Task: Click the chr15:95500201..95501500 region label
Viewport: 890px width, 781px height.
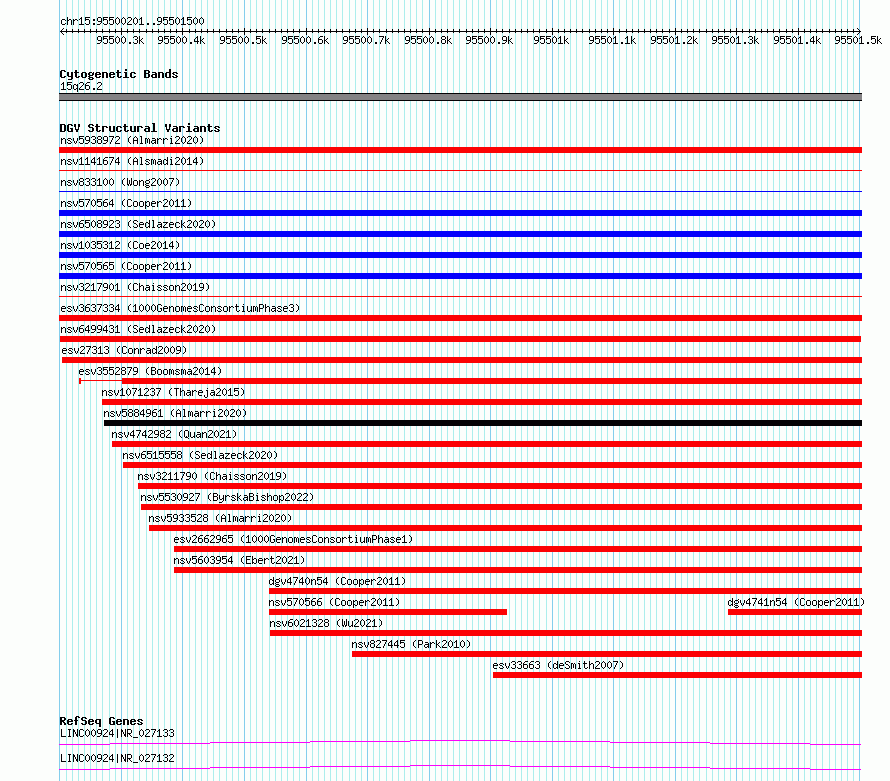Action: (x=132, y=21)
